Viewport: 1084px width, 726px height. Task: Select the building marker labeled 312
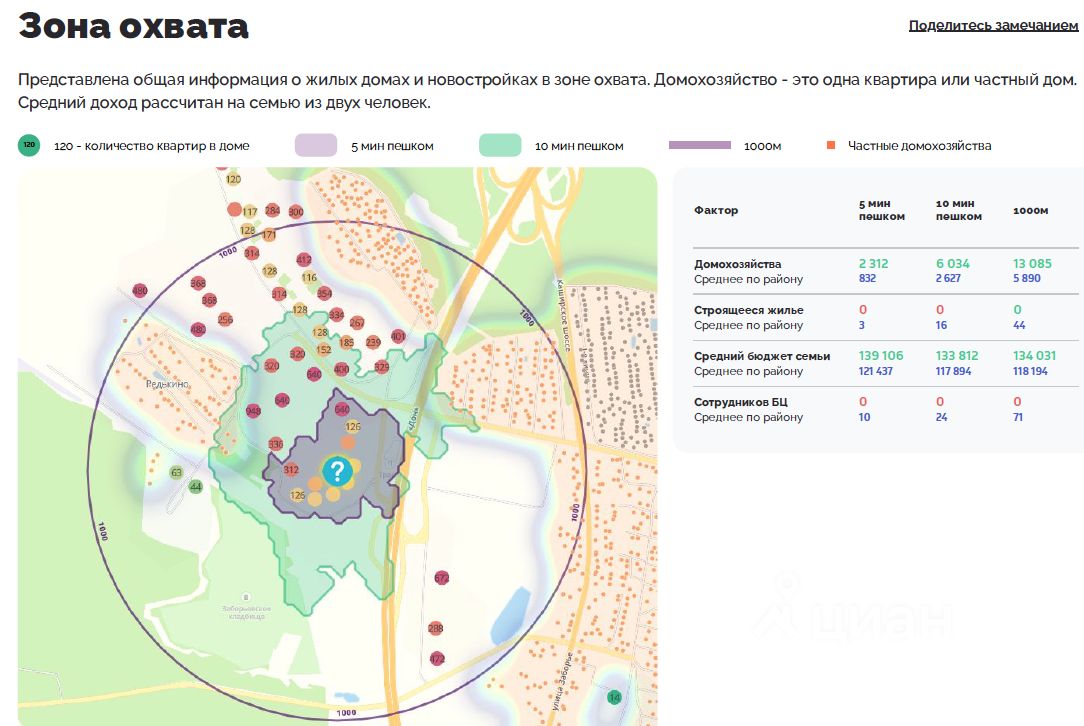click(291, 469)
